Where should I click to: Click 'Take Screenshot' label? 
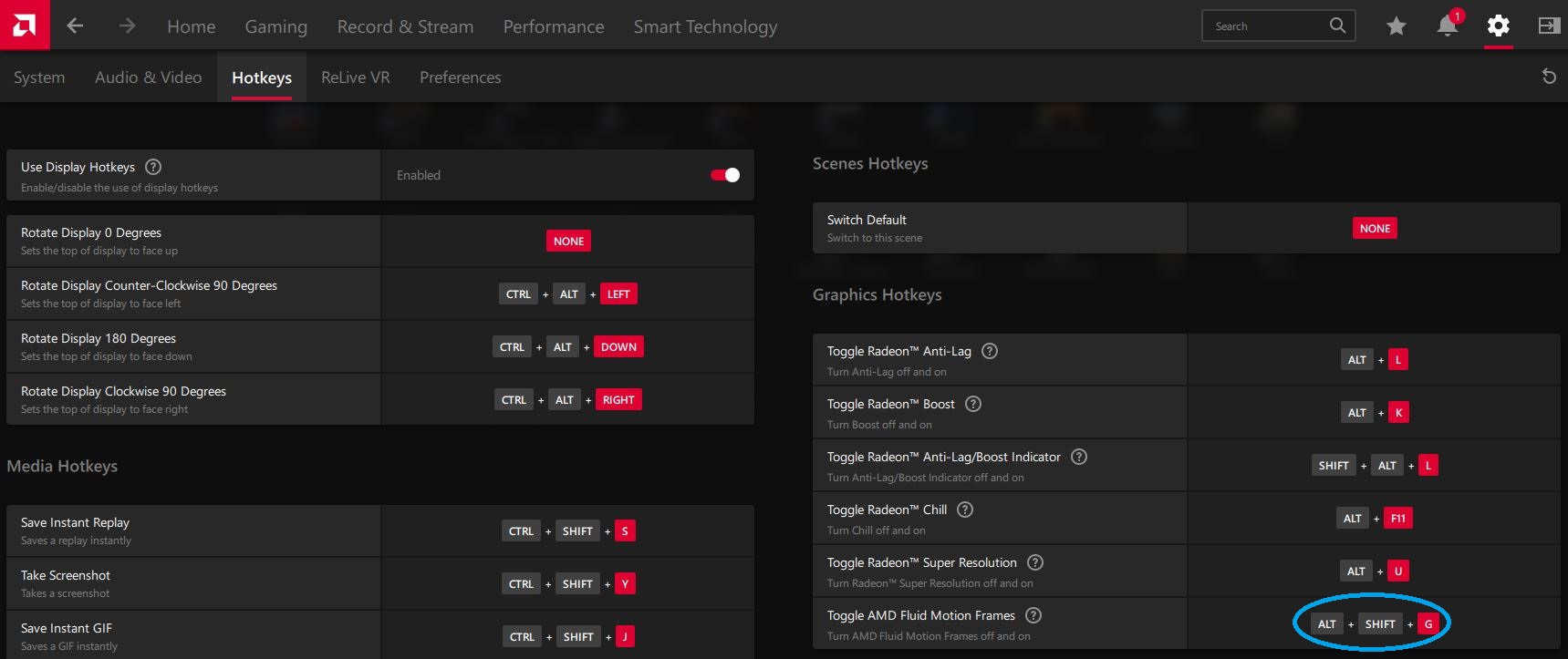point(66,575)
